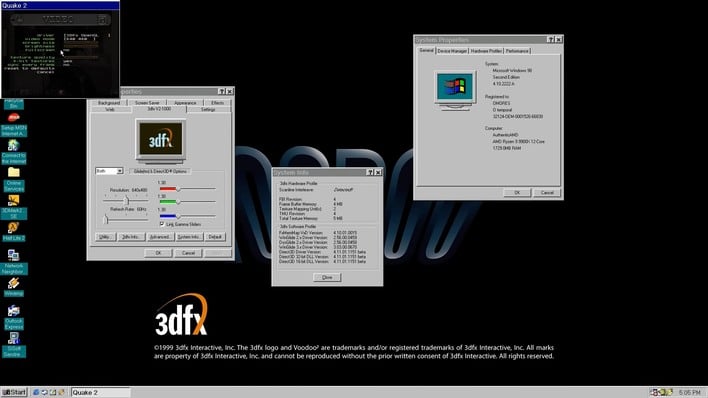The height and width of the screenshot is (398, 708).
Task: Click the Refresh Rate slider handle
Action: [x=106, y=220]
